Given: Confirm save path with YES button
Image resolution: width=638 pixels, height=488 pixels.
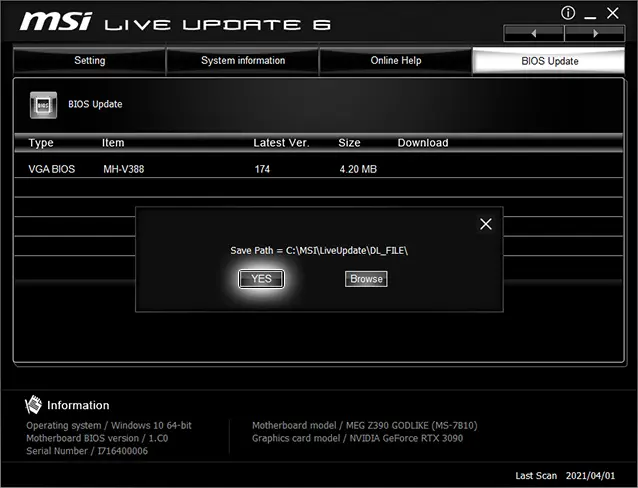Looking at the screenshot, I should pos(261,279).
